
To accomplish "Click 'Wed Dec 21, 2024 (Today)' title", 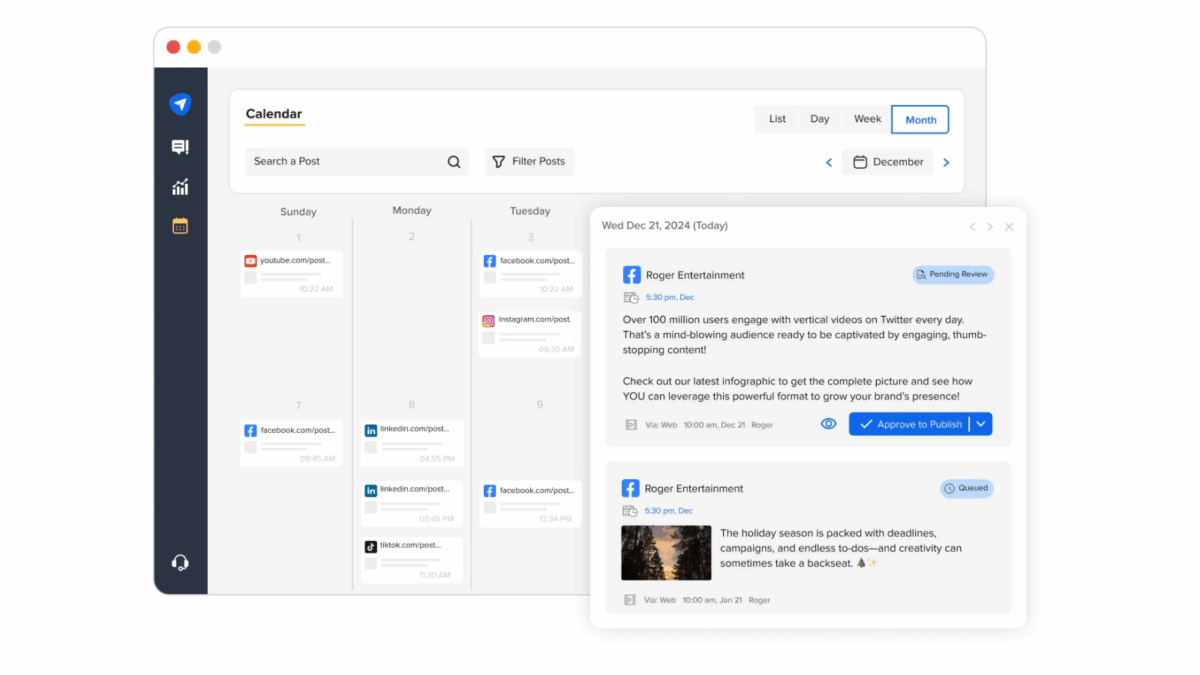I will (665, 226).
